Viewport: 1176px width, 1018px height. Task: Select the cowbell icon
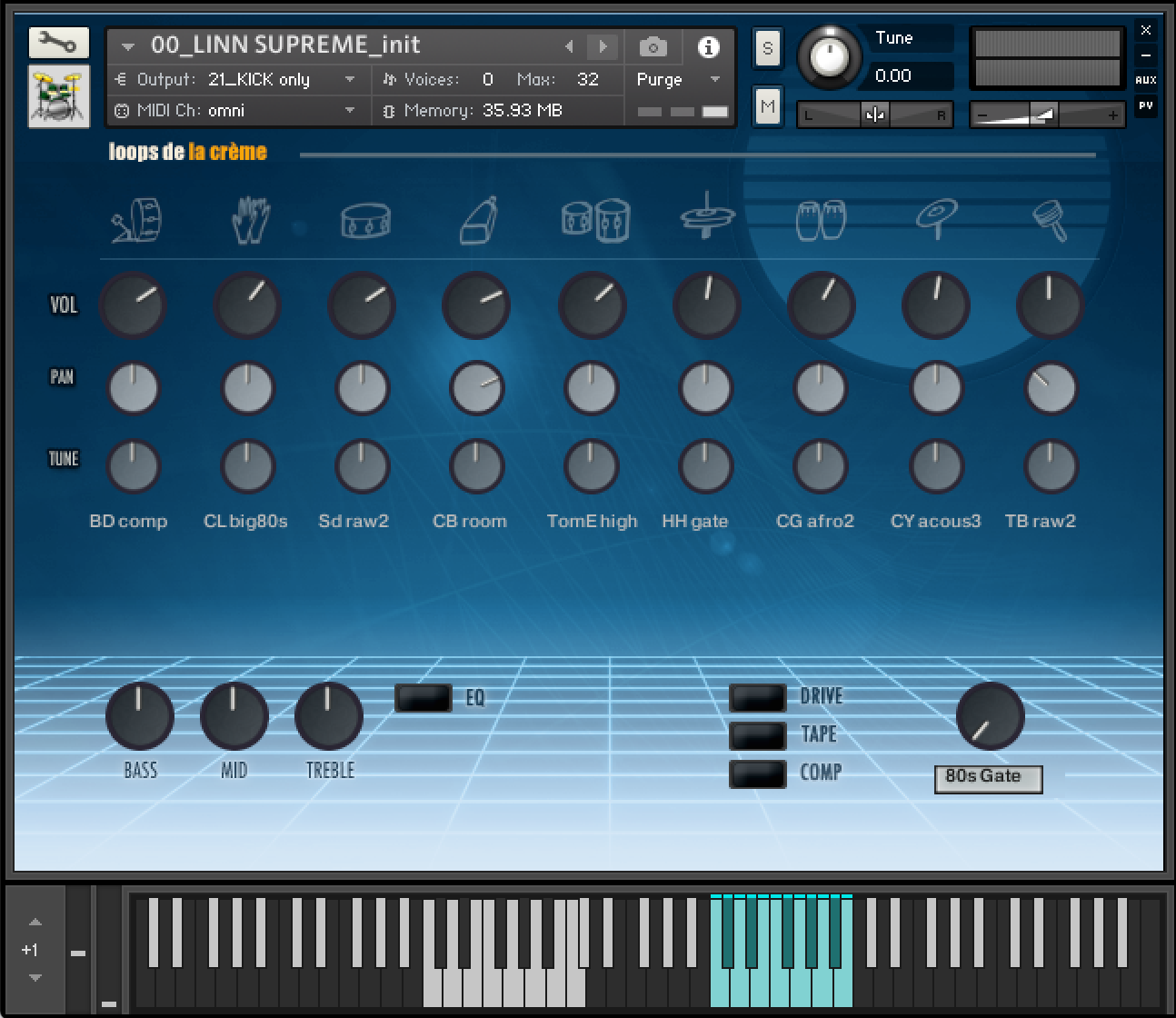click(x=479, y=221)
